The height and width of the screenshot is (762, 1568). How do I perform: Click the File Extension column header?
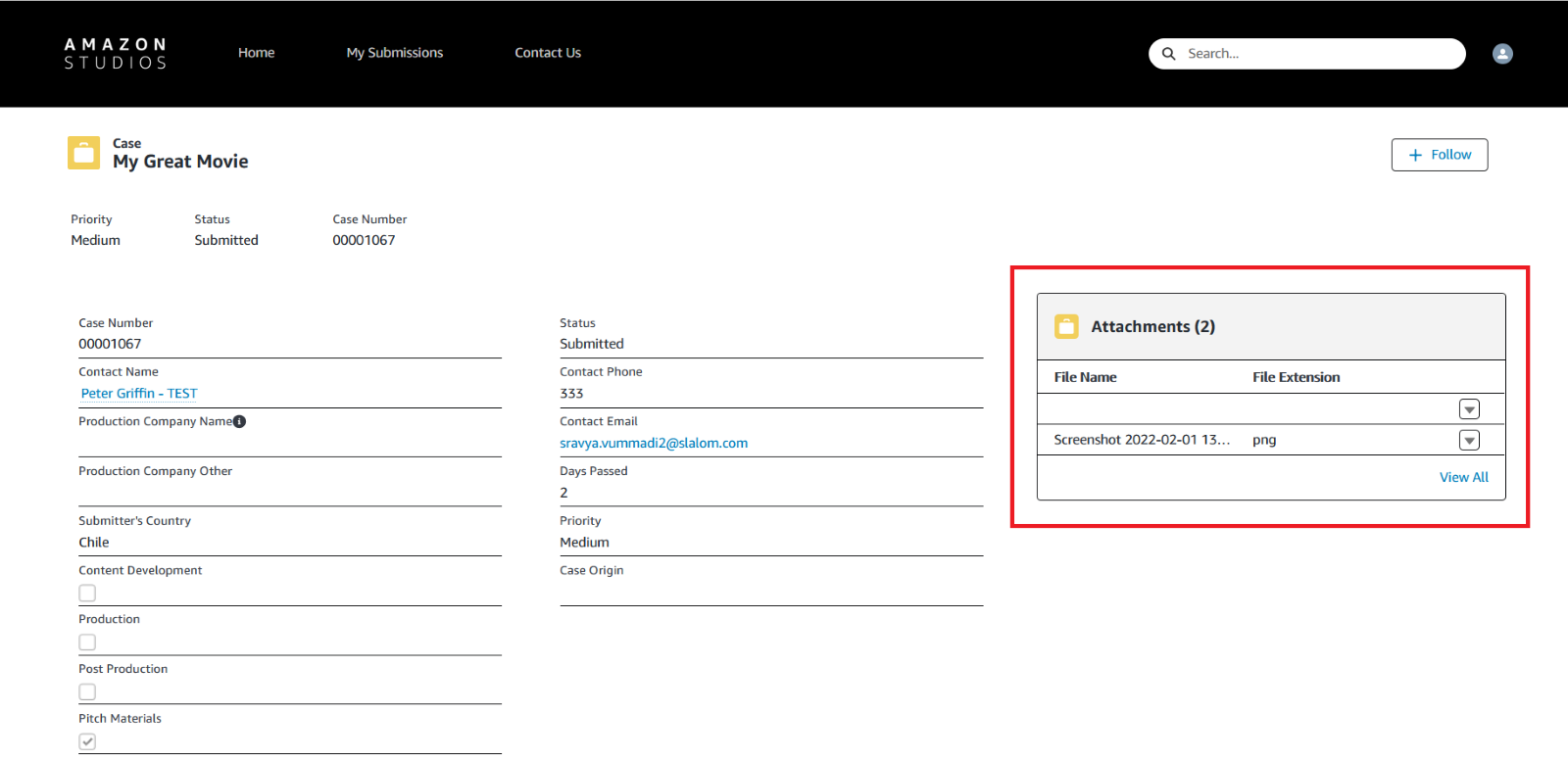tap(1296, 377)
